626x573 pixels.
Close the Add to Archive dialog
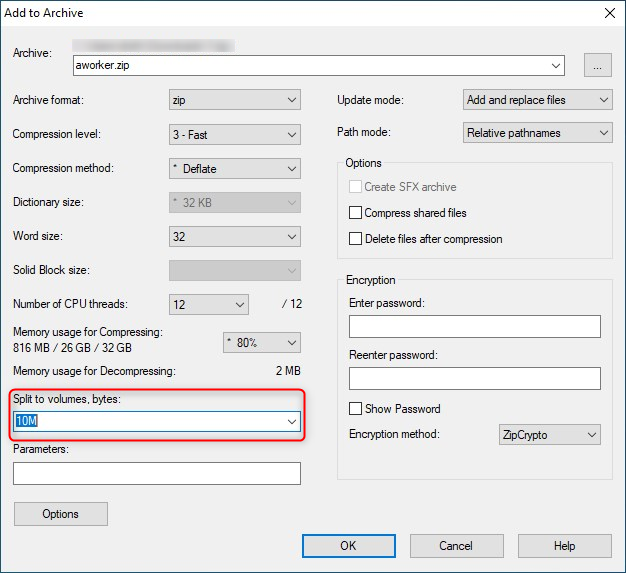(x=609, y=13)
